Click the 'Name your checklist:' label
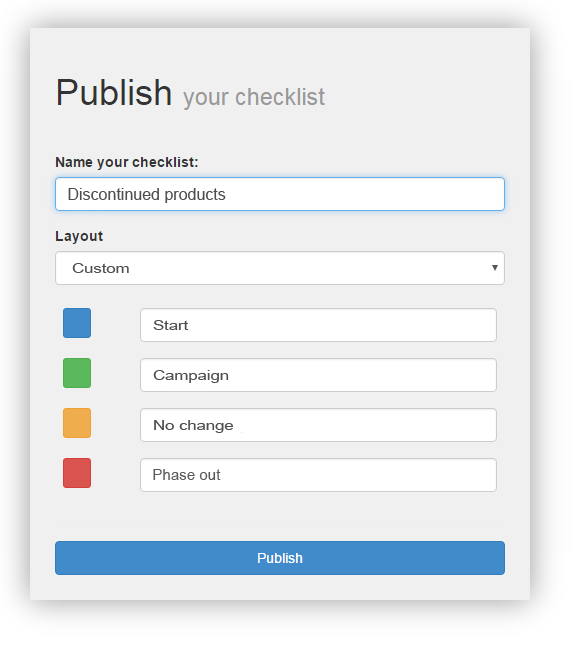The height and width of the screenshot is (647, 573). 127,163
